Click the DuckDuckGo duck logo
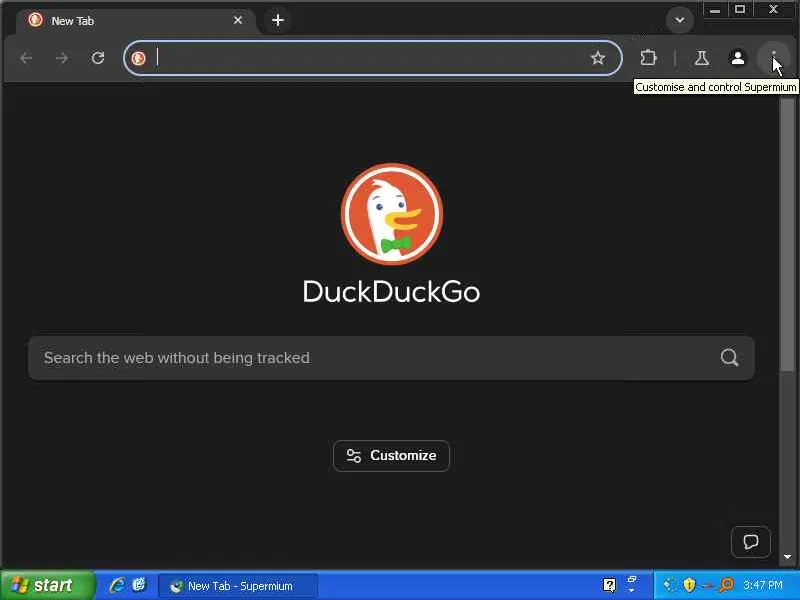 point(392,214)
